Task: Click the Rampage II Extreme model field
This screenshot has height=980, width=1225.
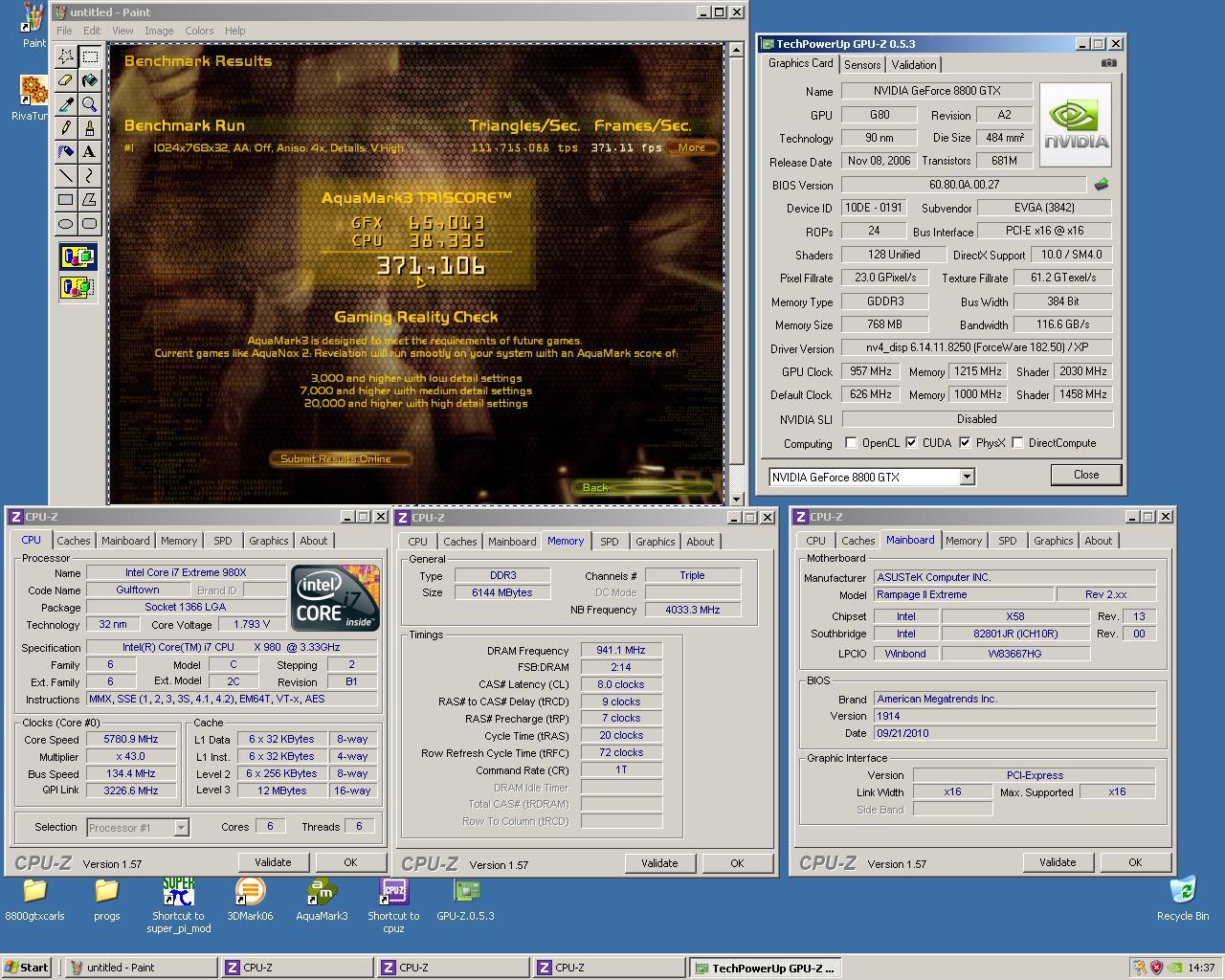Action: click(x=963, y=594)
